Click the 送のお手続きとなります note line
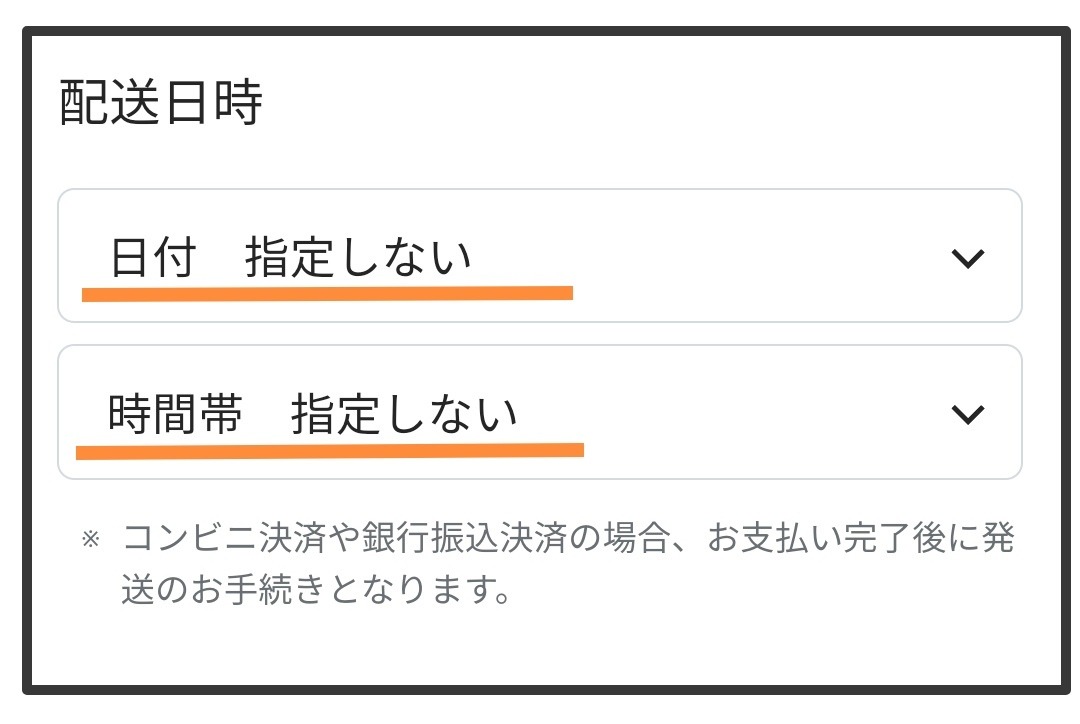 tap(310, 589)
